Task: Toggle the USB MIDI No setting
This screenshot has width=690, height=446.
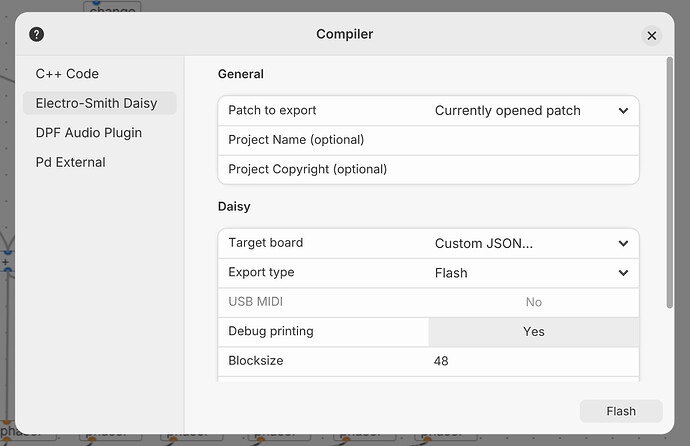Action: click(x=533, y=302)
